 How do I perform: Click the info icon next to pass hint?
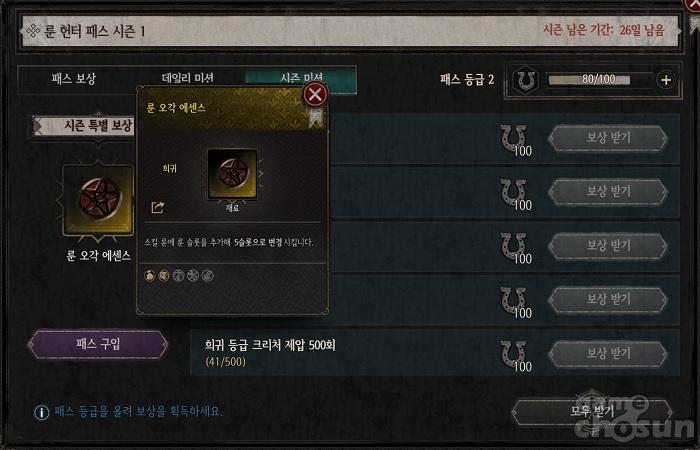42,412
